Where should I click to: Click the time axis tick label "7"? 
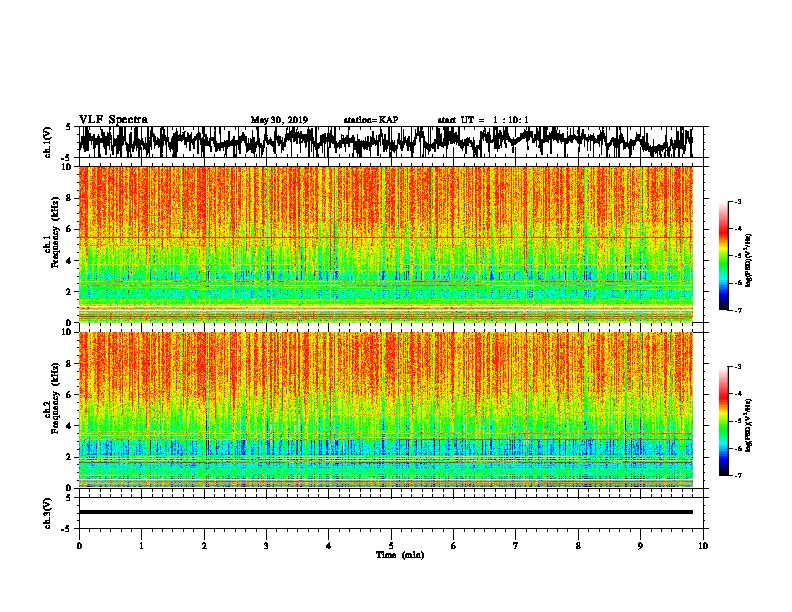click(516, 545)
